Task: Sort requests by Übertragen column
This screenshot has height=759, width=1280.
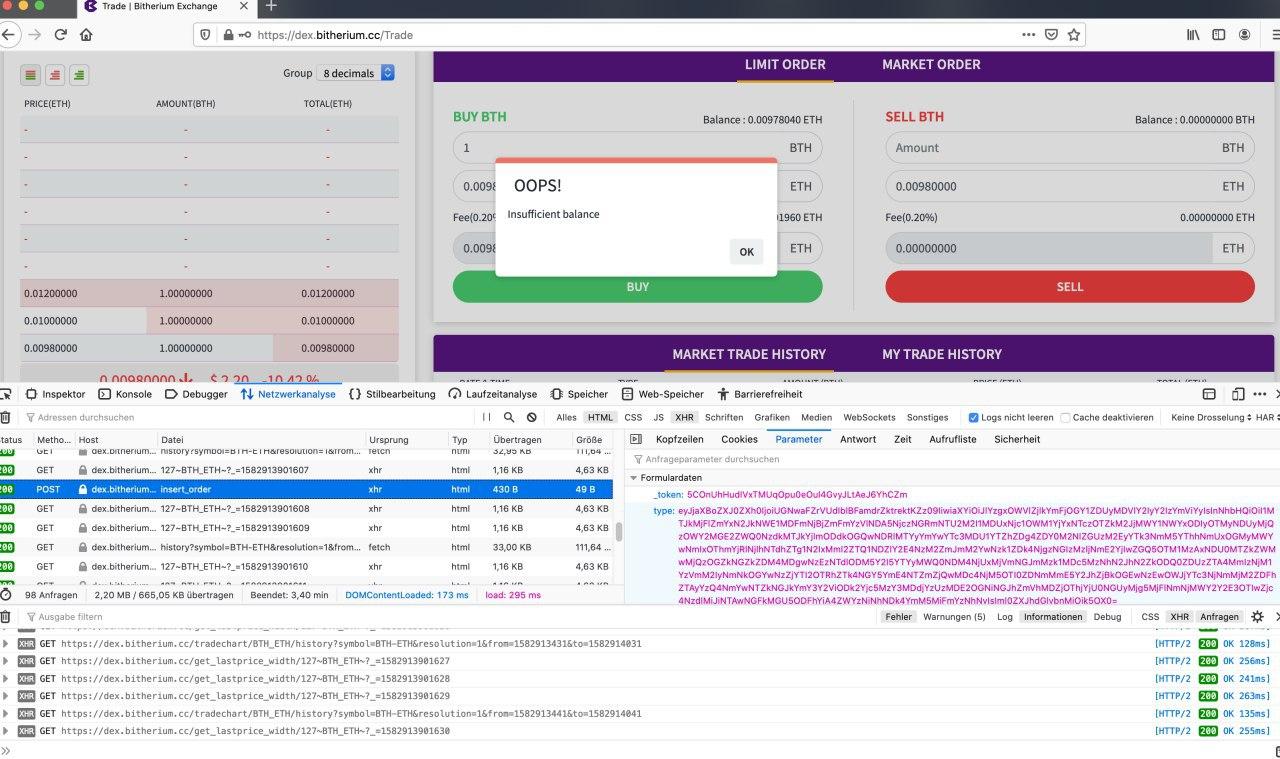Action: pyautogui.click(x=529, y=439)
